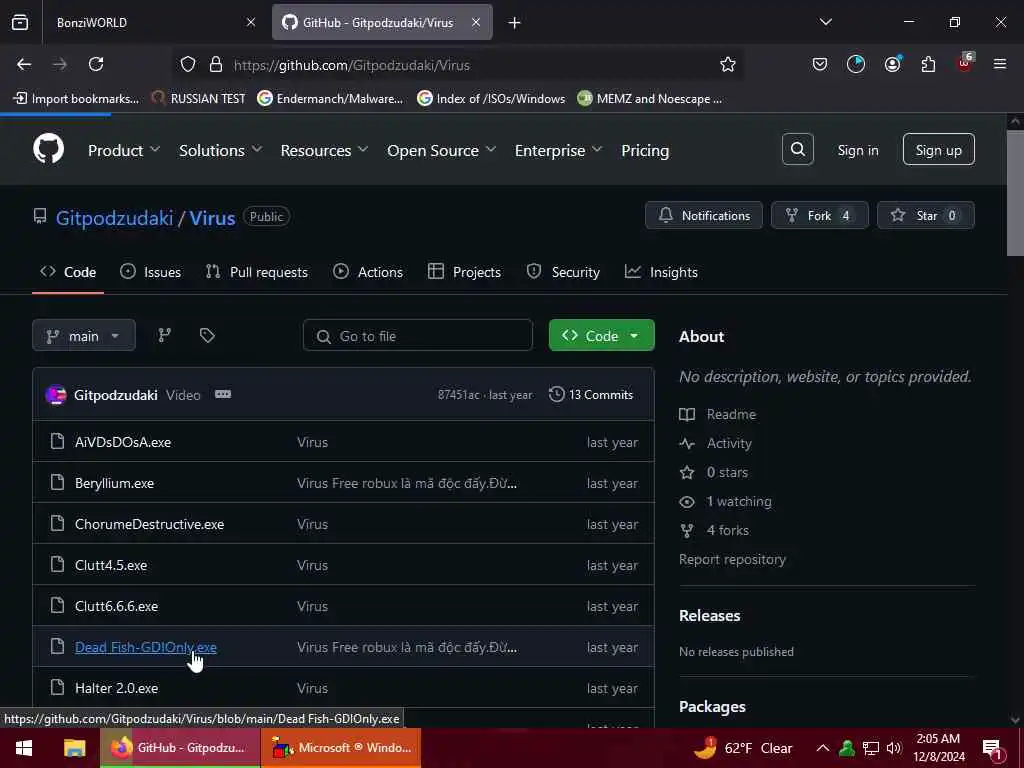View branches icon next to main
The height and width of the screenshot is (768, 1024).
pos(165,335)
